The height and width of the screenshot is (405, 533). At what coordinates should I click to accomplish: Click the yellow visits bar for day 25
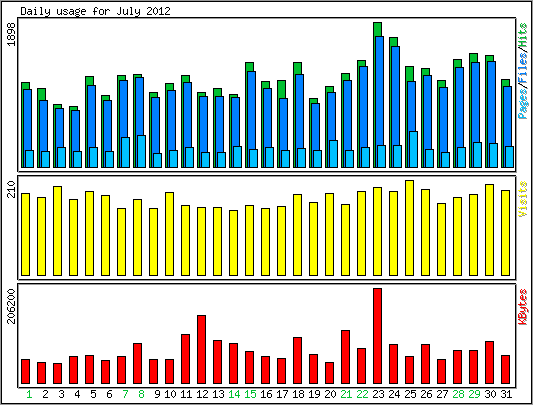pyautogui.click(x=409, y=228)
